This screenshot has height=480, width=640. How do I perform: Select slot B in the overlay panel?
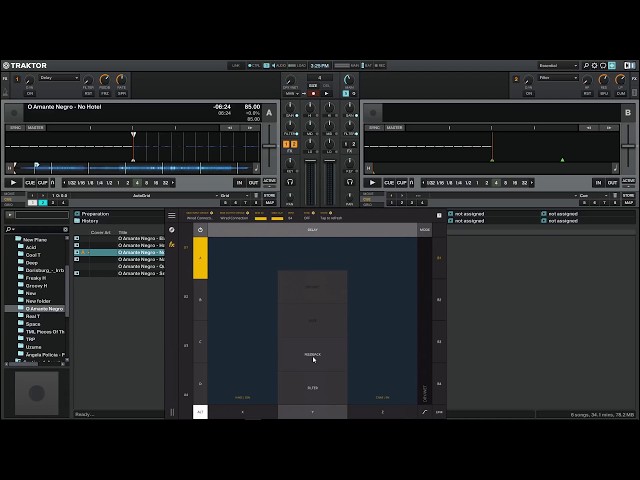(200, 300)
